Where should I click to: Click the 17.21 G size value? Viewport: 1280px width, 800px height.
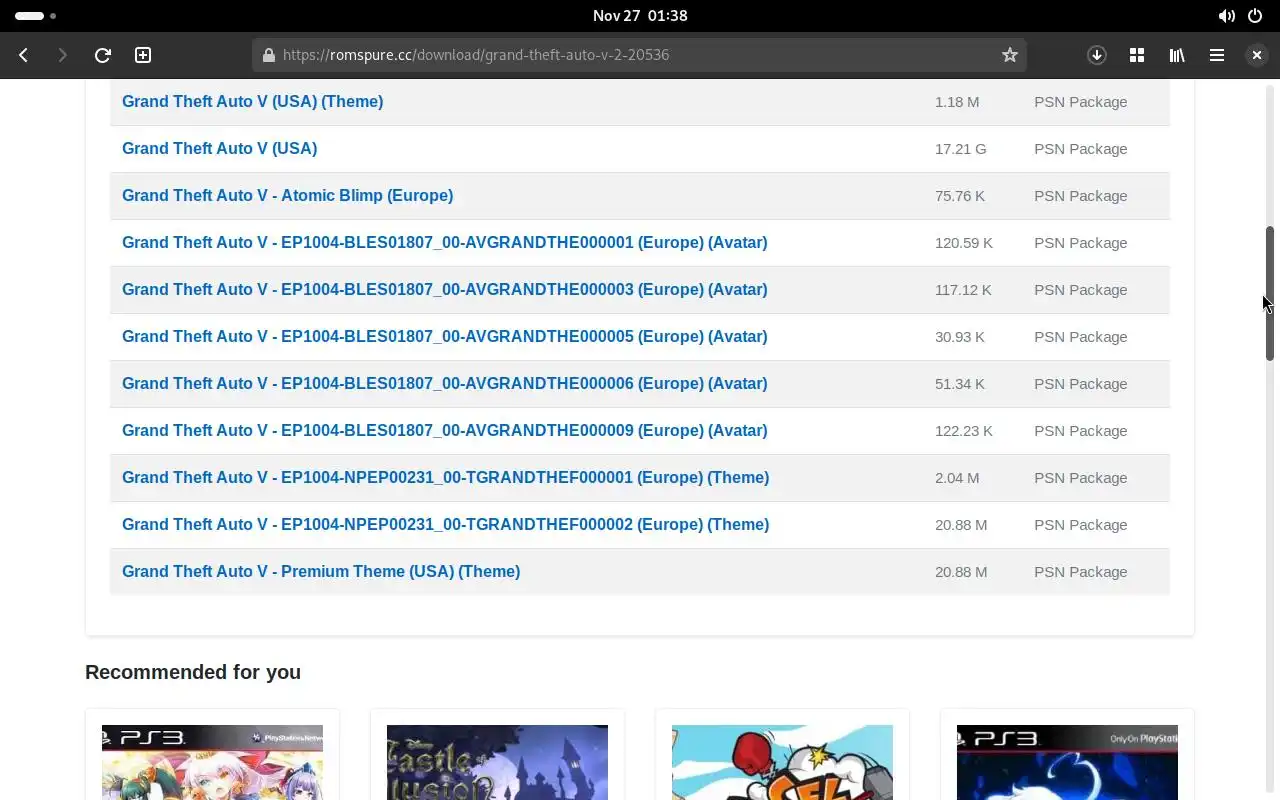pos(960,148)
